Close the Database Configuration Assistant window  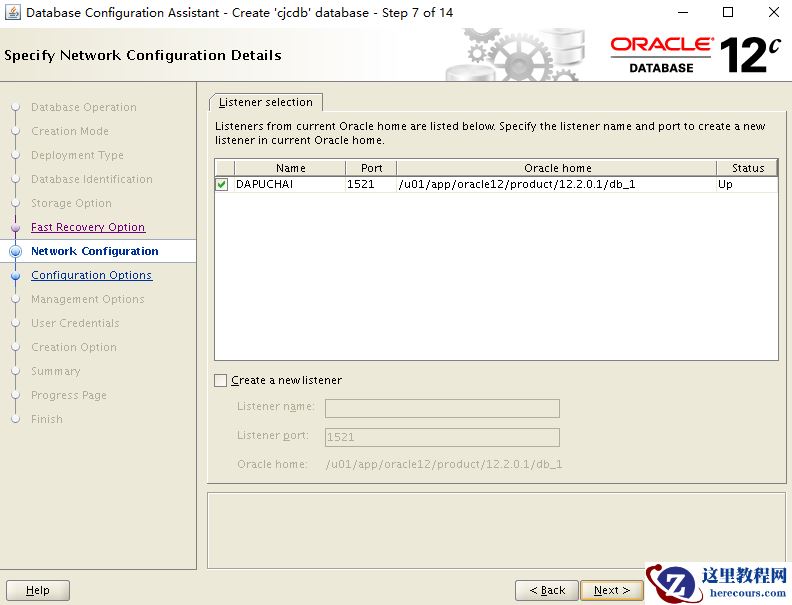(773, 12)
